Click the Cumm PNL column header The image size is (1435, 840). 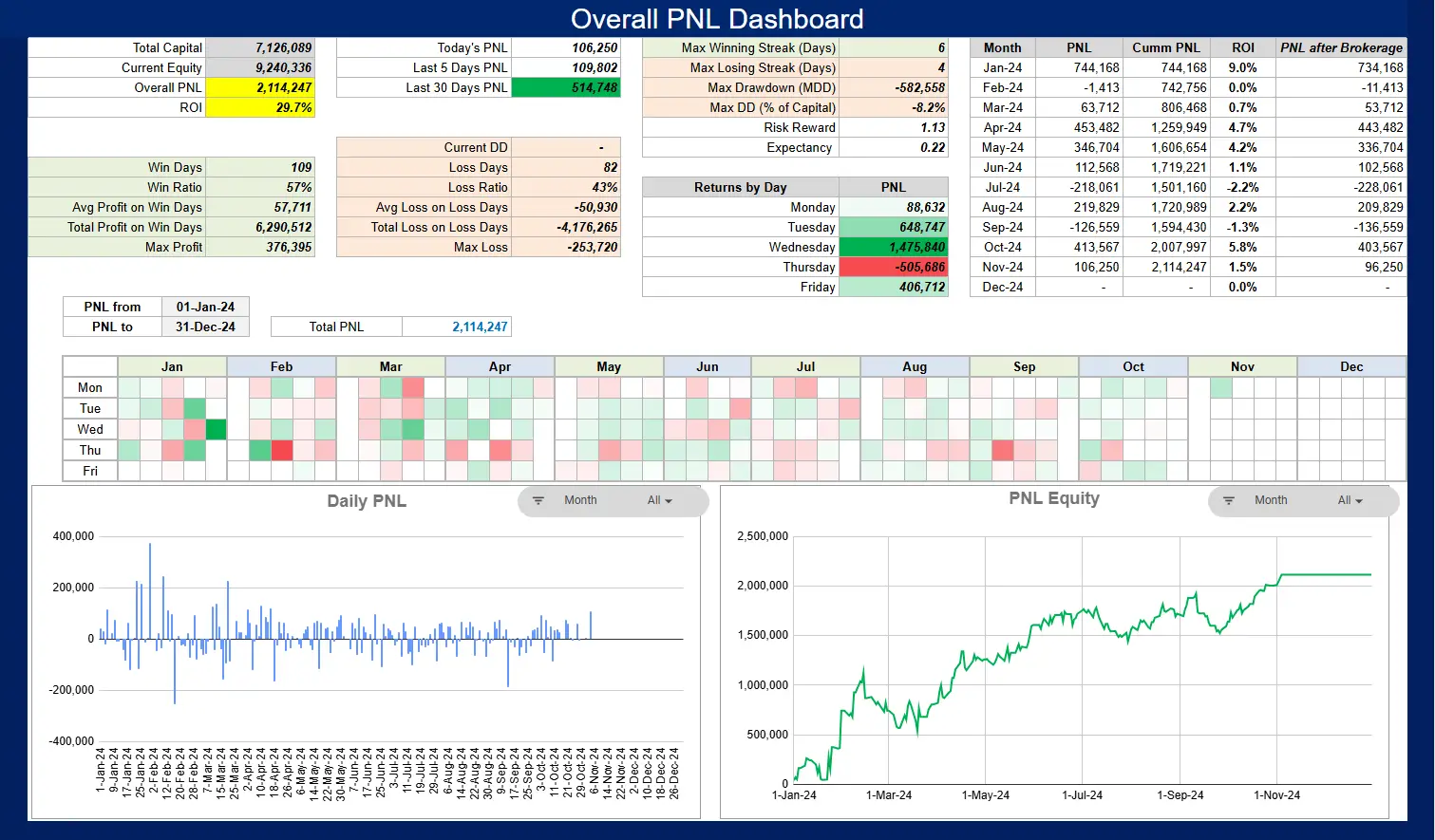[x=1166, y=47]
